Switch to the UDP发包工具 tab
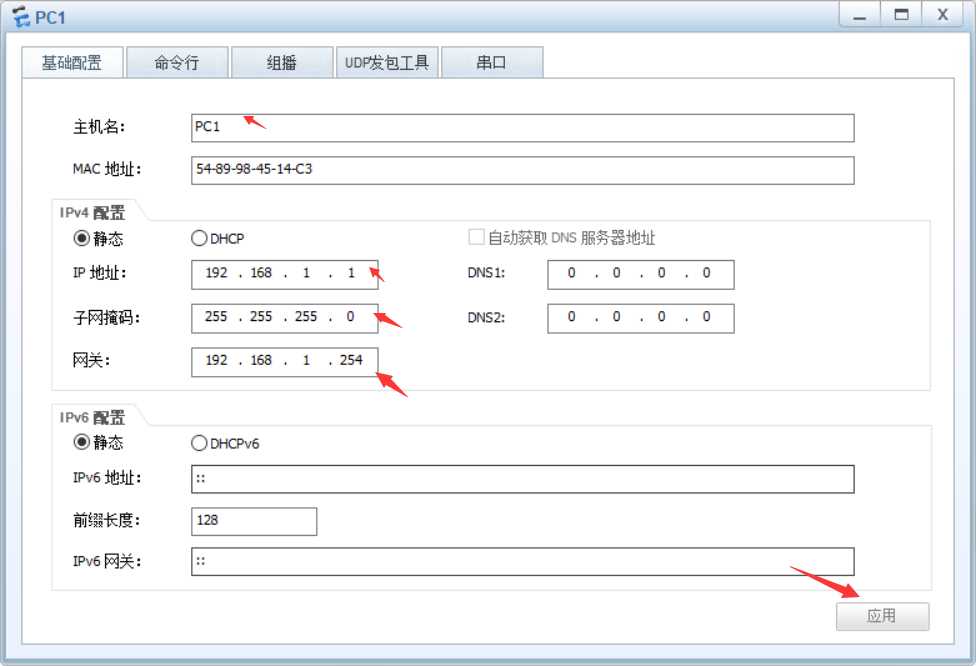 (x=387, y=62)
